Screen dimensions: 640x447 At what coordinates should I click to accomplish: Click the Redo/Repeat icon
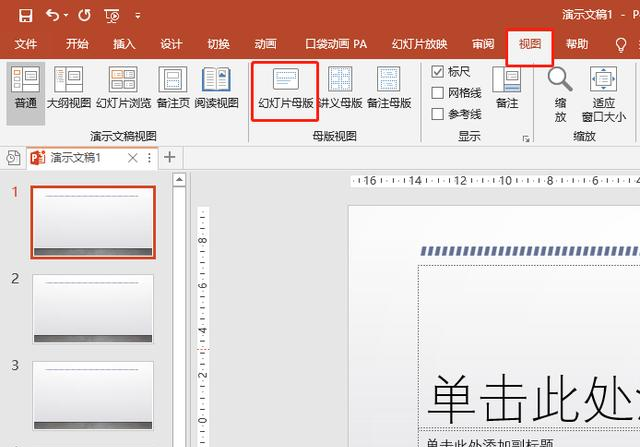click(84, 16)
